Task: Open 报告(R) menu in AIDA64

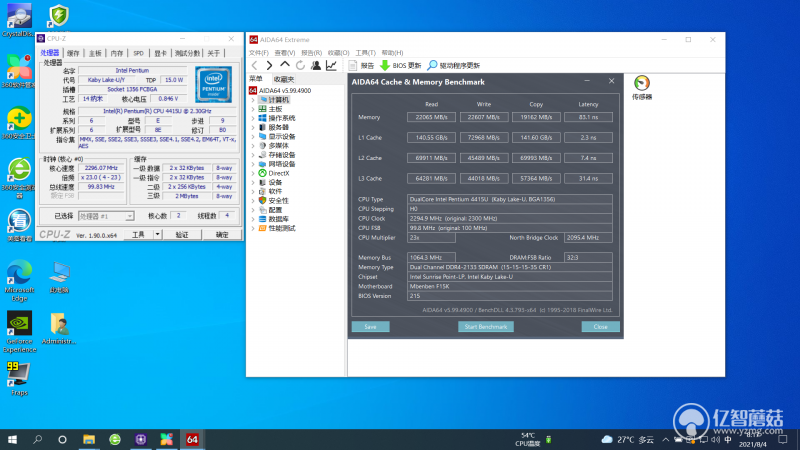Action: pyautogui.click(x=311, y=53)
